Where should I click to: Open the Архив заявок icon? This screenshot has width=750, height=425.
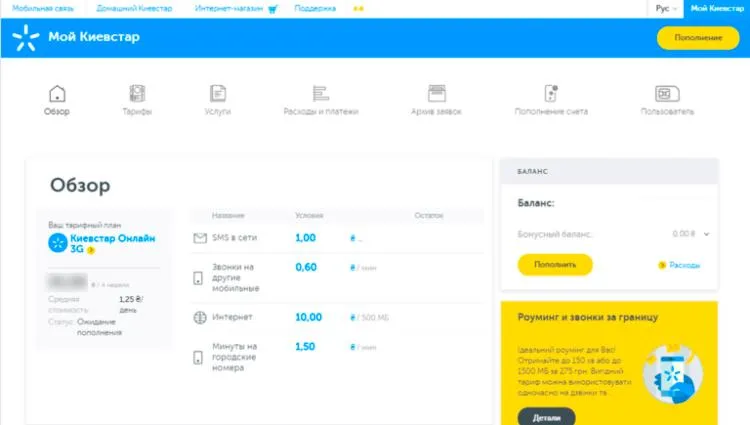click(436, 93)
